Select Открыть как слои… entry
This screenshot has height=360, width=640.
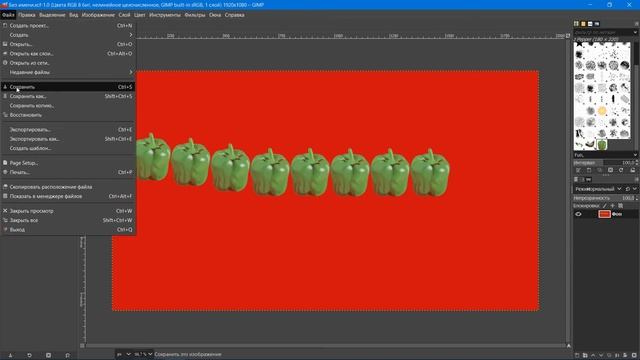pyautogui.click(x=68, y=53)
